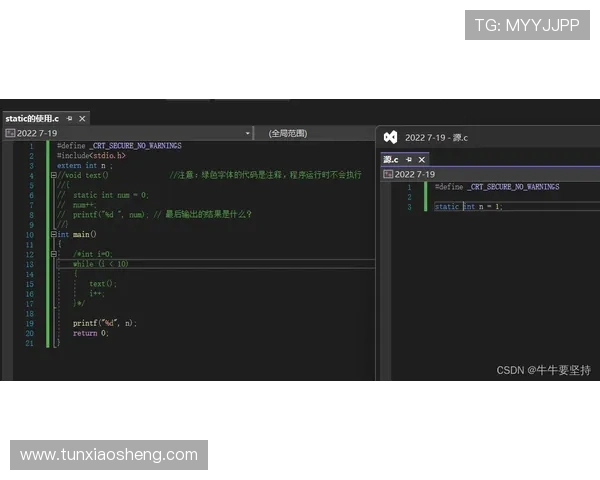Screen dimensions: 600x480
Task: Click the TG: MYYJJPP label
Action: click(527, 25)
